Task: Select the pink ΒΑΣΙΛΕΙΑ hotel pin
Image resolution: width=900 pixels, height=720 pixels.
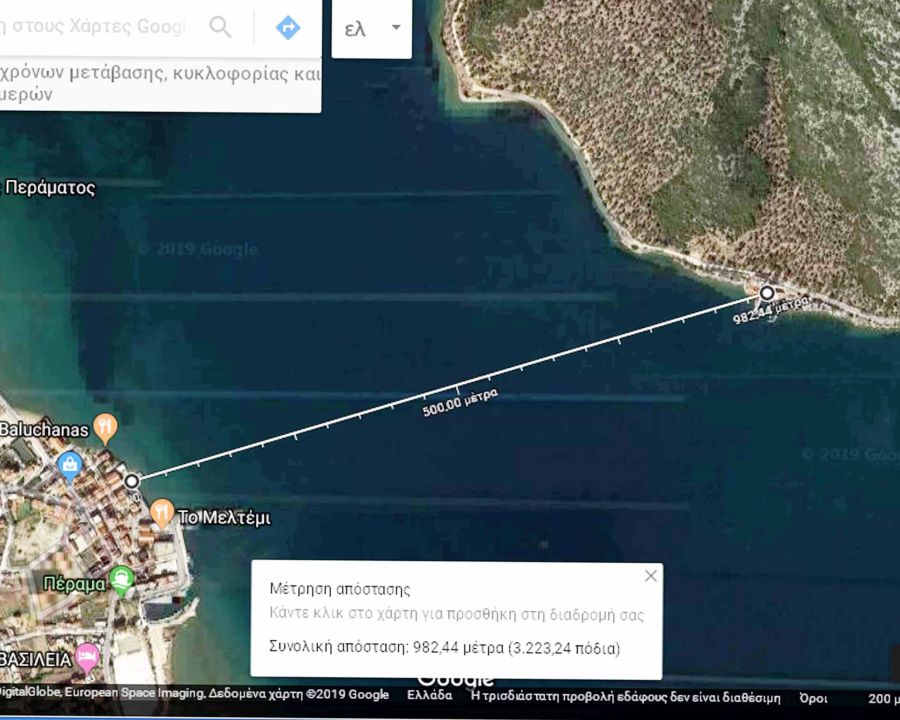Action: pyautogui.click(x=87, y=657)
